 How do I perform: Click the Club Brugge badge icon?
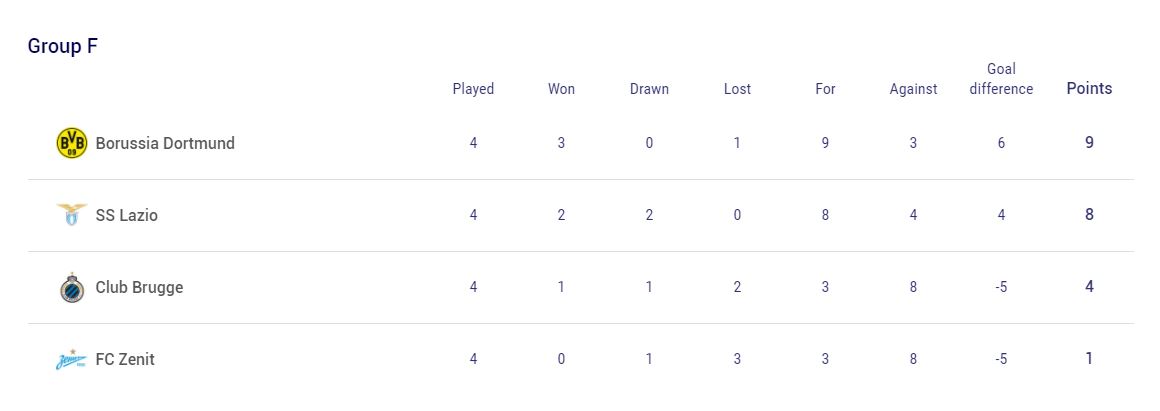coord(72,287)
